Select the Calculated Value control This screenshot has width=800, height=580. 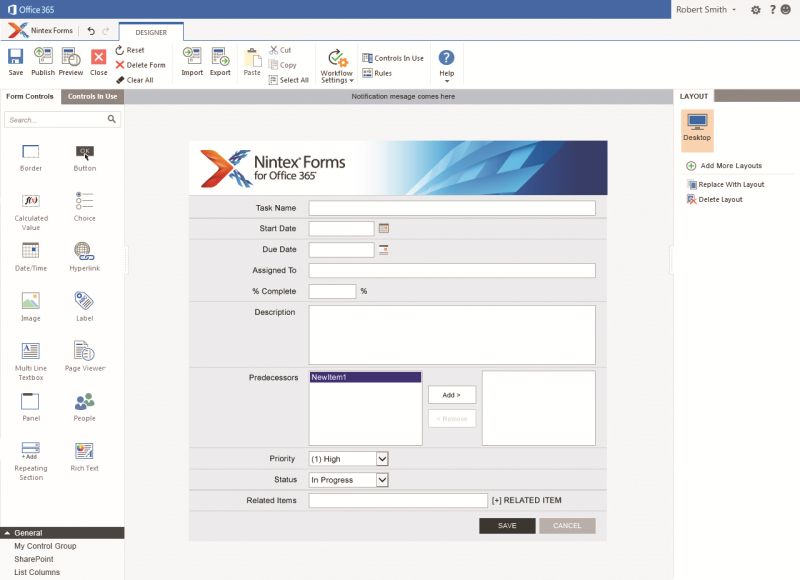click(31, 207)
